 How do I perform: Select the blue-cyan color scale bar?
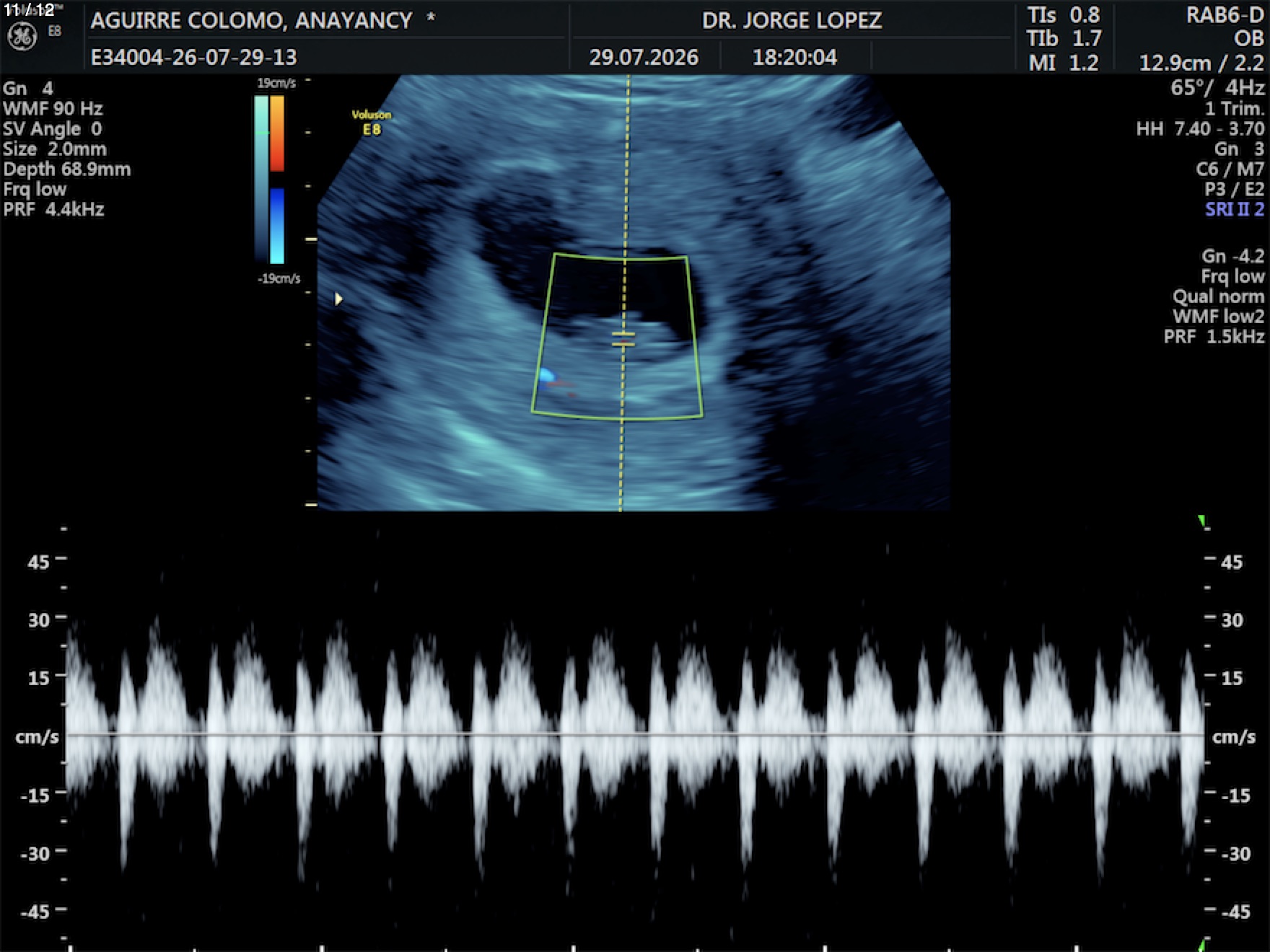(x=277, y=226)
